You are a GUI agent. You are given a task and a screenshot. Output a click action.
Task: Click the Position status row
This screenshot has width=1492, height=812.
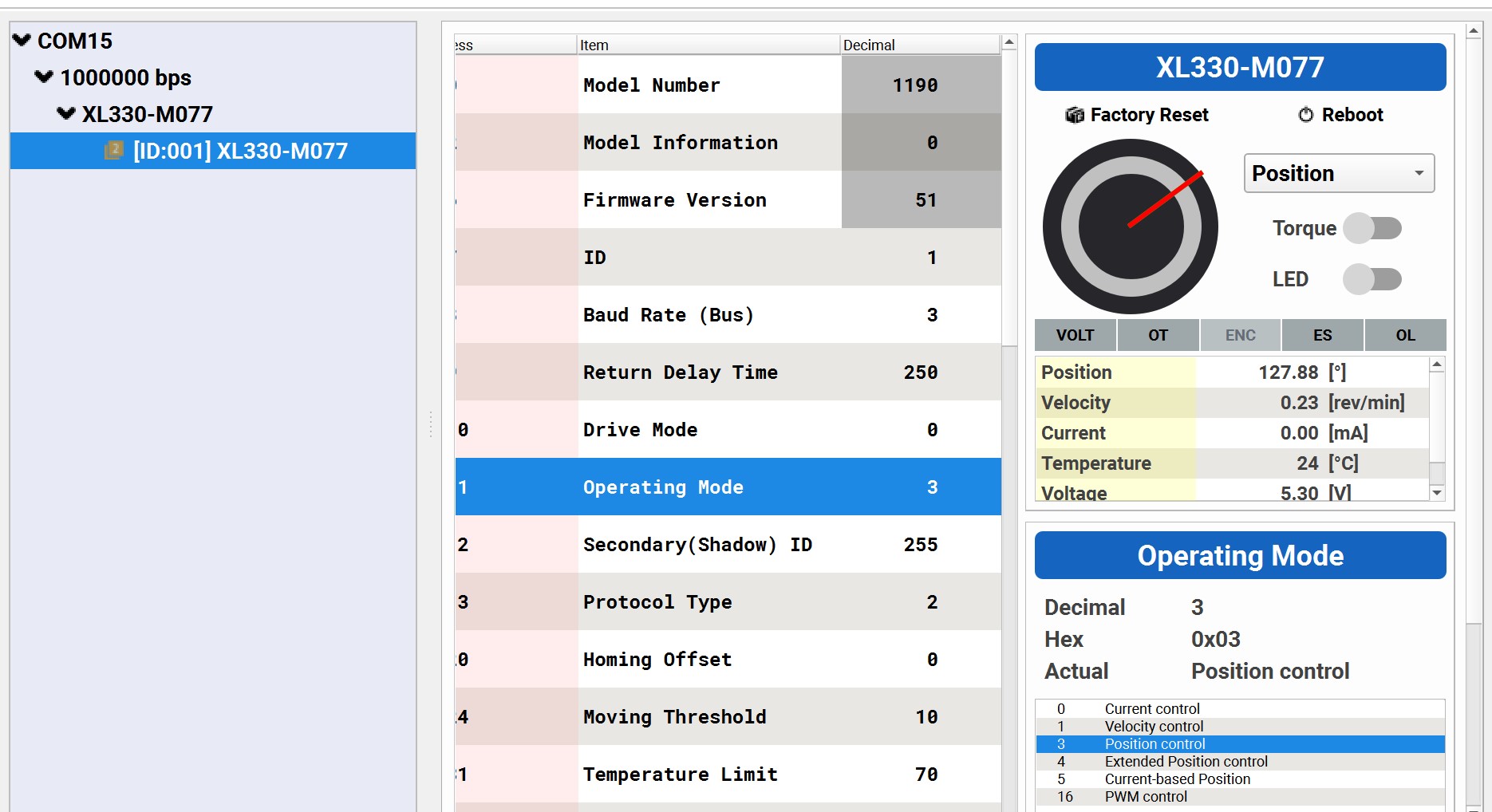1232,372
